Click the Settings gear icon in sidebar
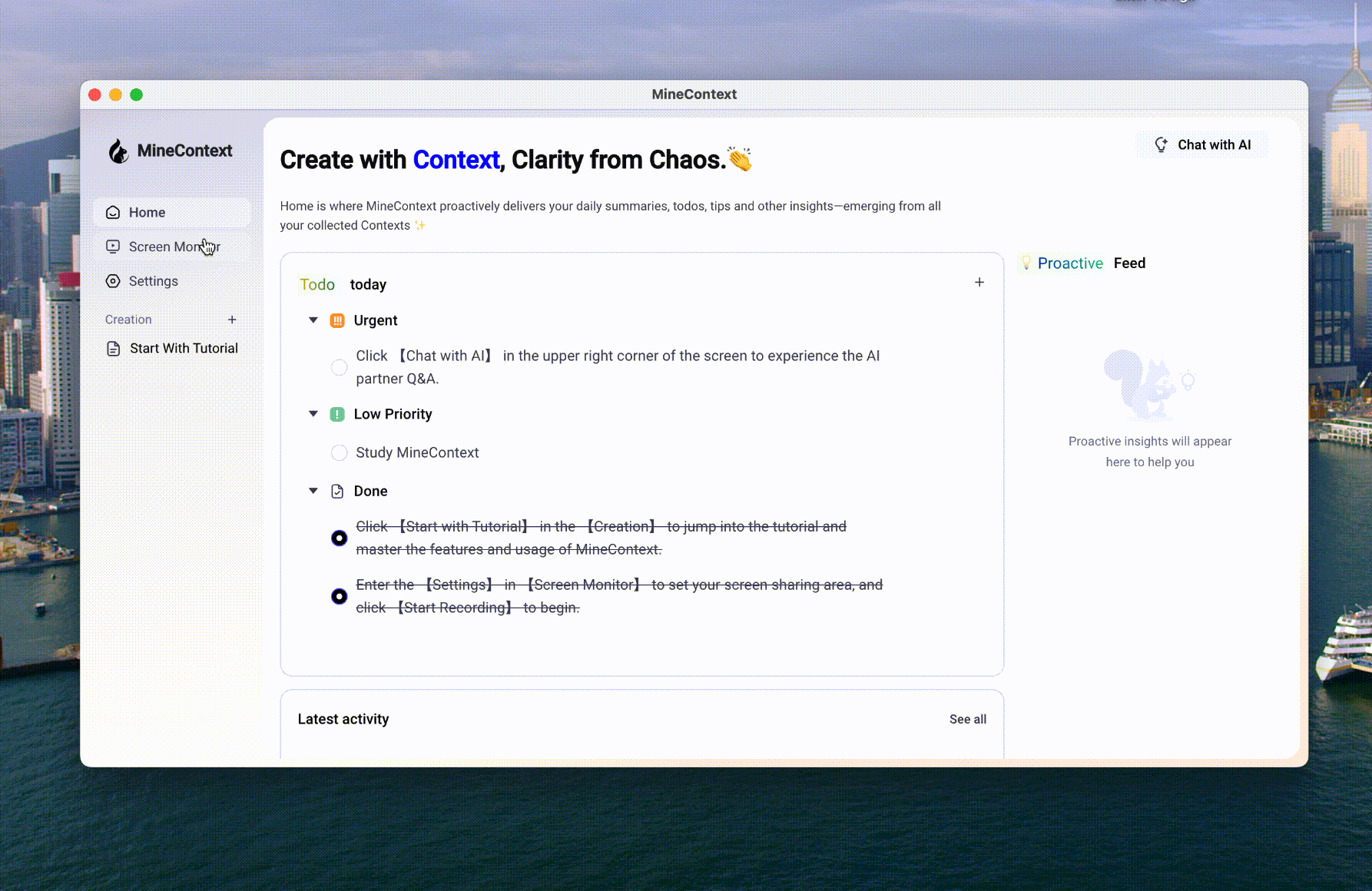Image resolution: width=1372 pixels, height=891 pixels. point(113,281)
